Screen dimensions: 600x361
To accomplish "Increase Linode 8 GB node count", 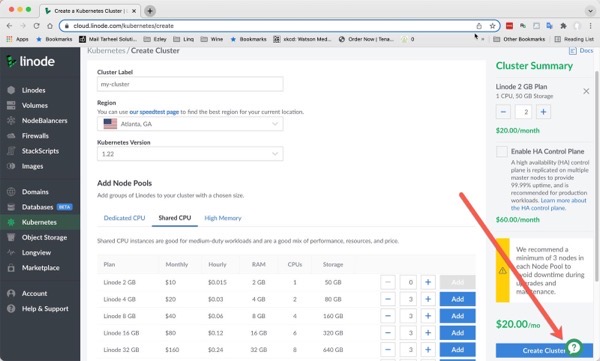I will click(428, 316).
